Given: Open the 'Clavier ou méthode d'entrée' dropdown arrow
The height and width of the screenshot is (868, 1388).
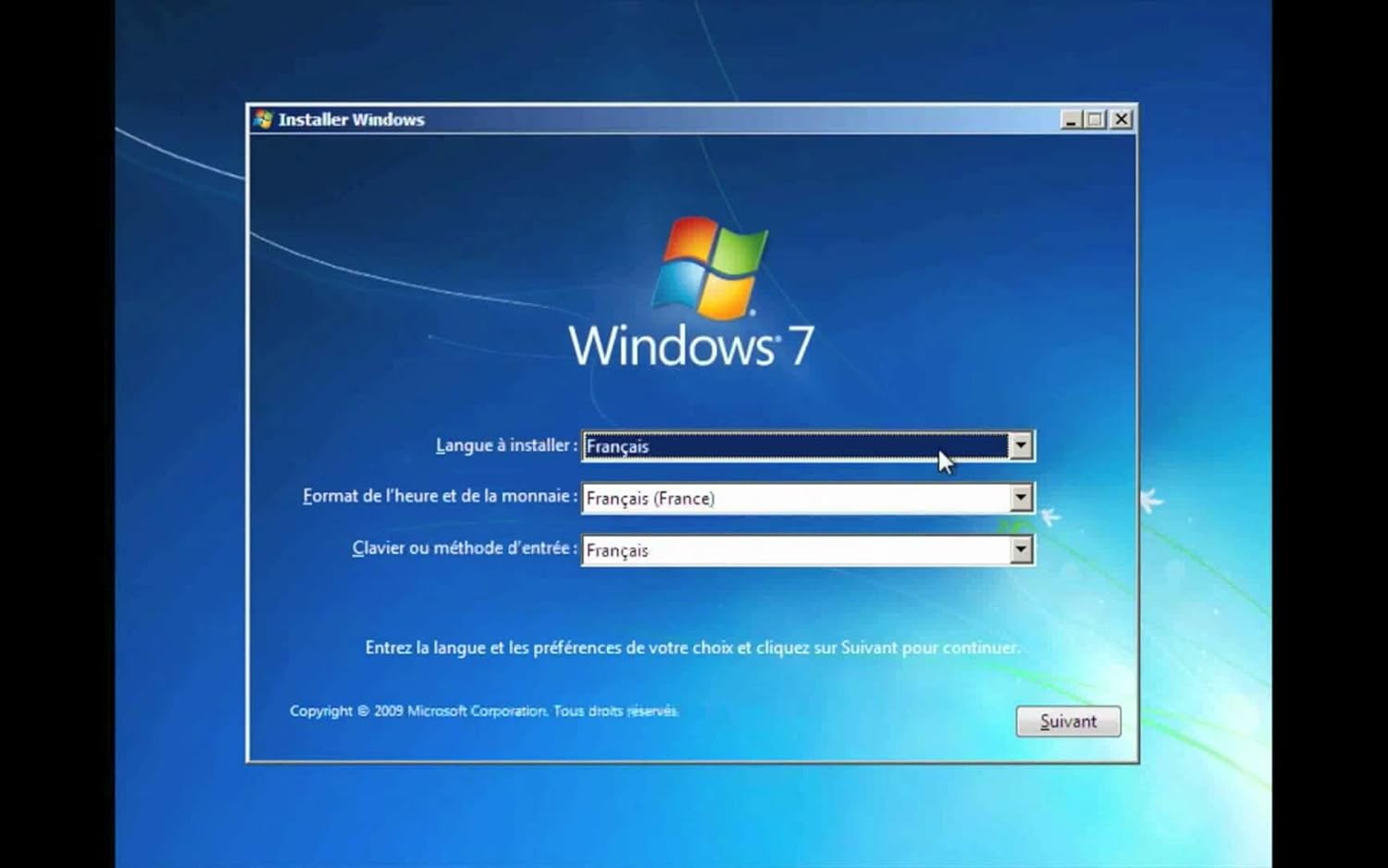Looking at the screenshot, I should click(1021, 551).
